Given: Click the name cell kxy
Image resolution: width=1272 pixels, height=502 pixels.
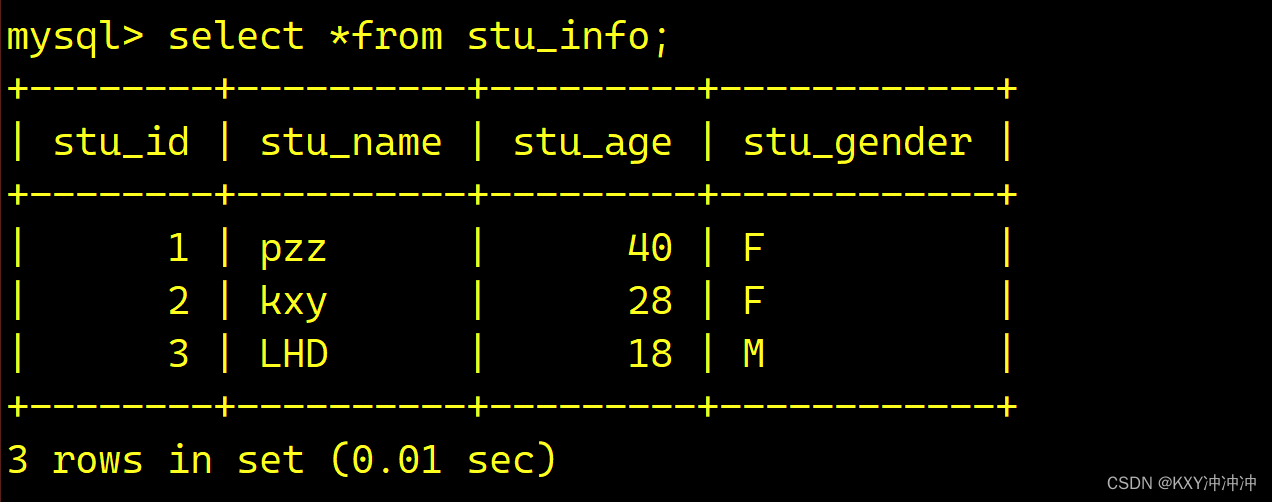Looking at the screenshot, I should pyautogui.click(x=293, y=301).
